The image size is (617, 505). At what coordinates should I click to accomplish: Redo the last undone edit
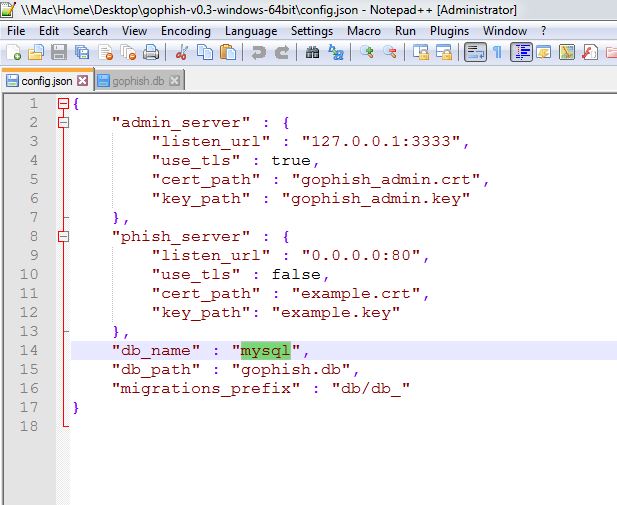coord(282,52)
